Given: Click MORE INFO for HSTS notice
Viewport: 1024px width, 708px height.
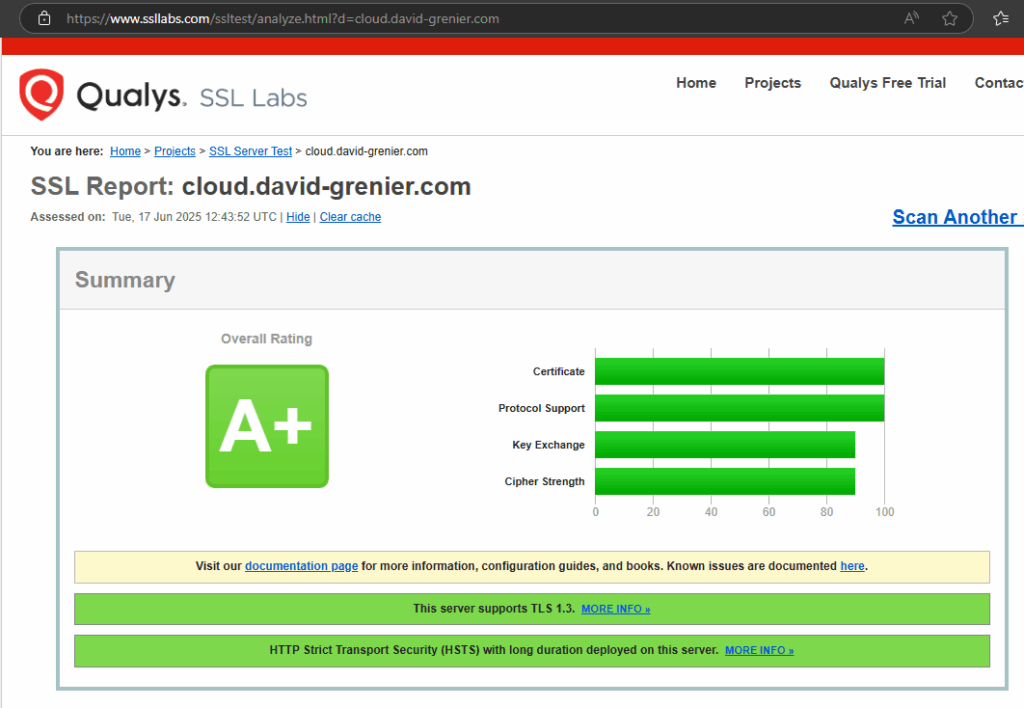Looking at the screenshot, I should point(759,650).
